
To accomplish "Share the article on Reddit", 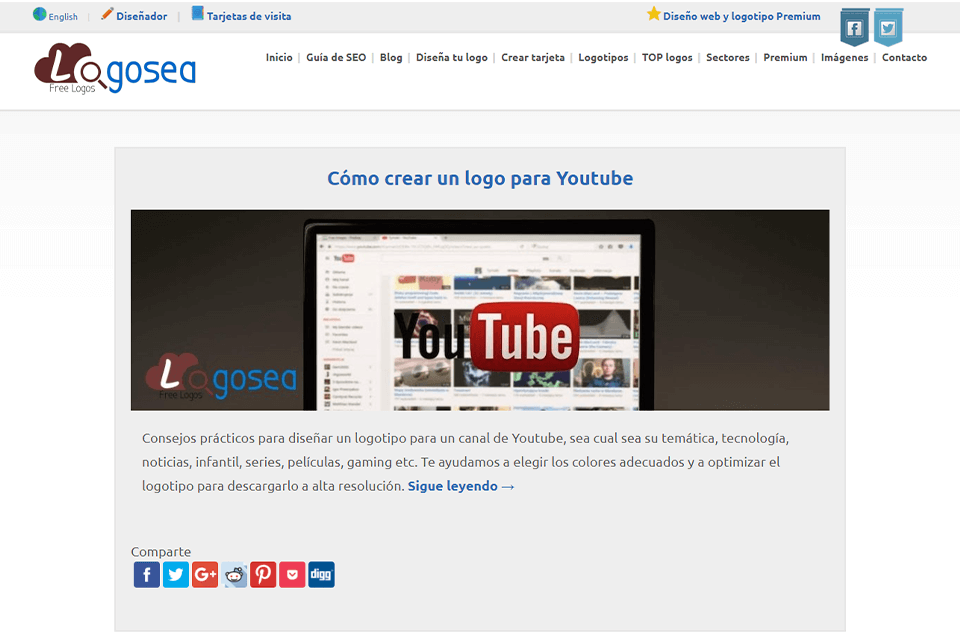I will click(234, 574).
